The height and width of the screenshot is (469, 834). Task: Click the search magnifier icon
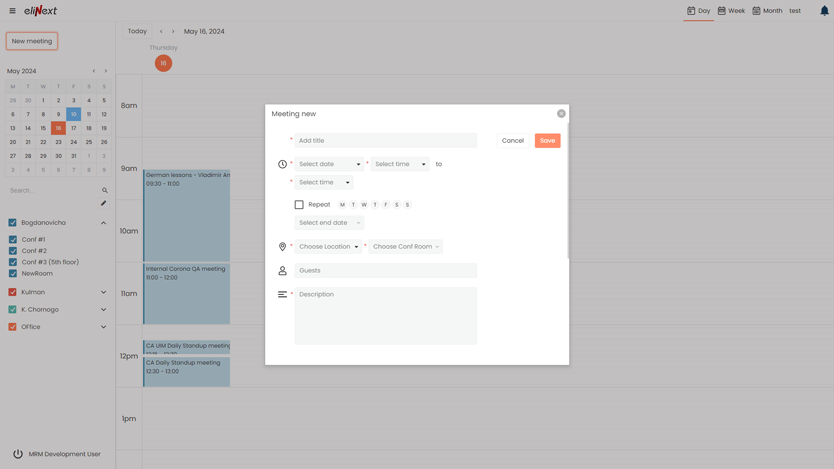[x=104, y=190]
